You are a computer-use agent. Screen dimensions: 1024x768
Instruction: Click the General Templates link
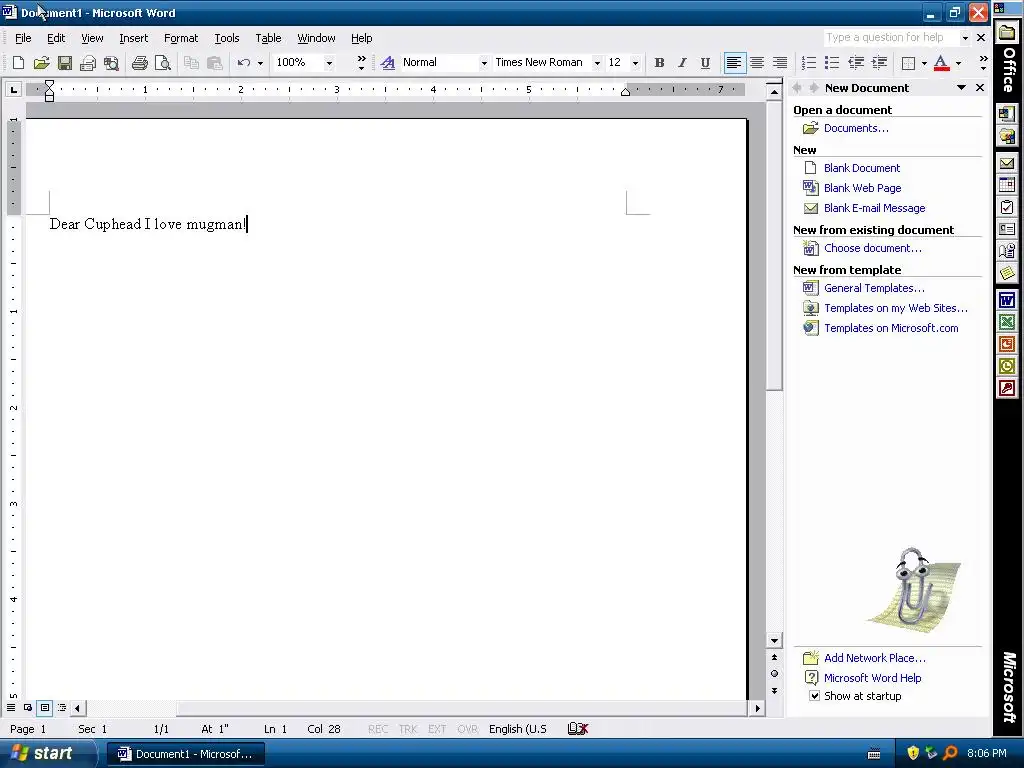click(x=874, y=288)
